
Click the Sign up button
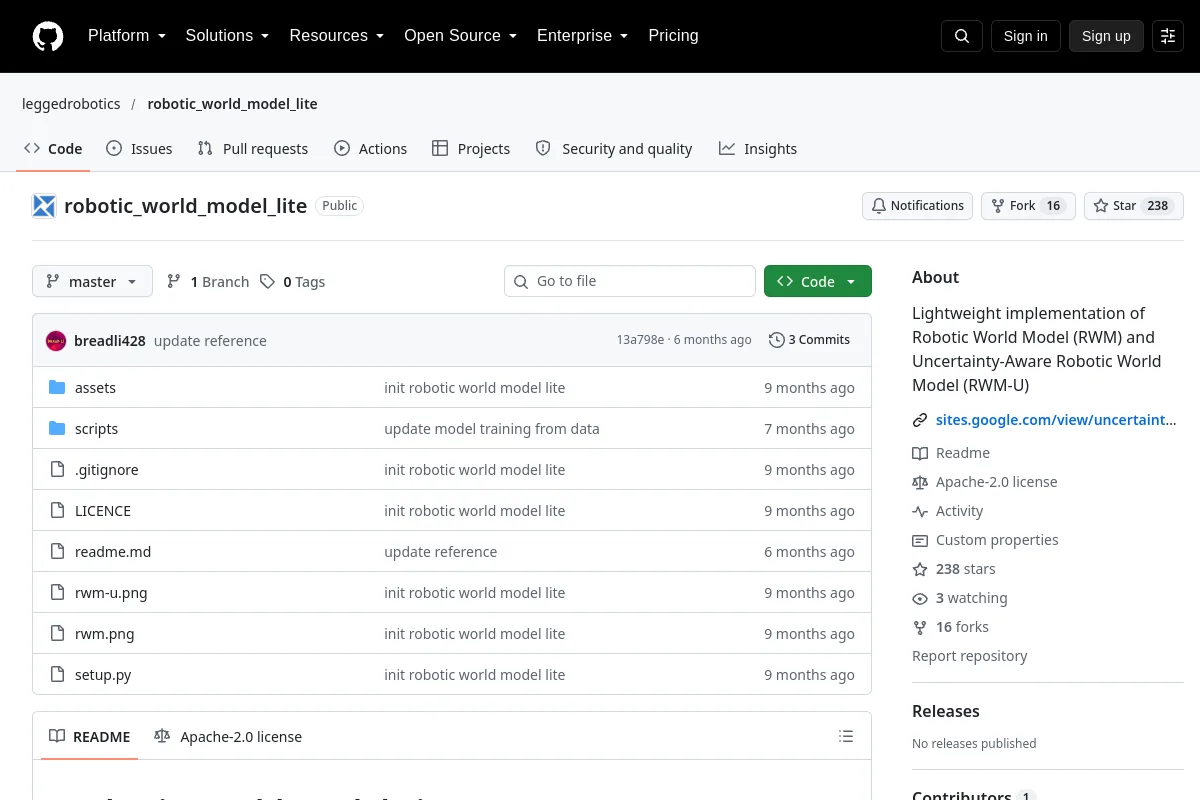tap(1106, 36)
